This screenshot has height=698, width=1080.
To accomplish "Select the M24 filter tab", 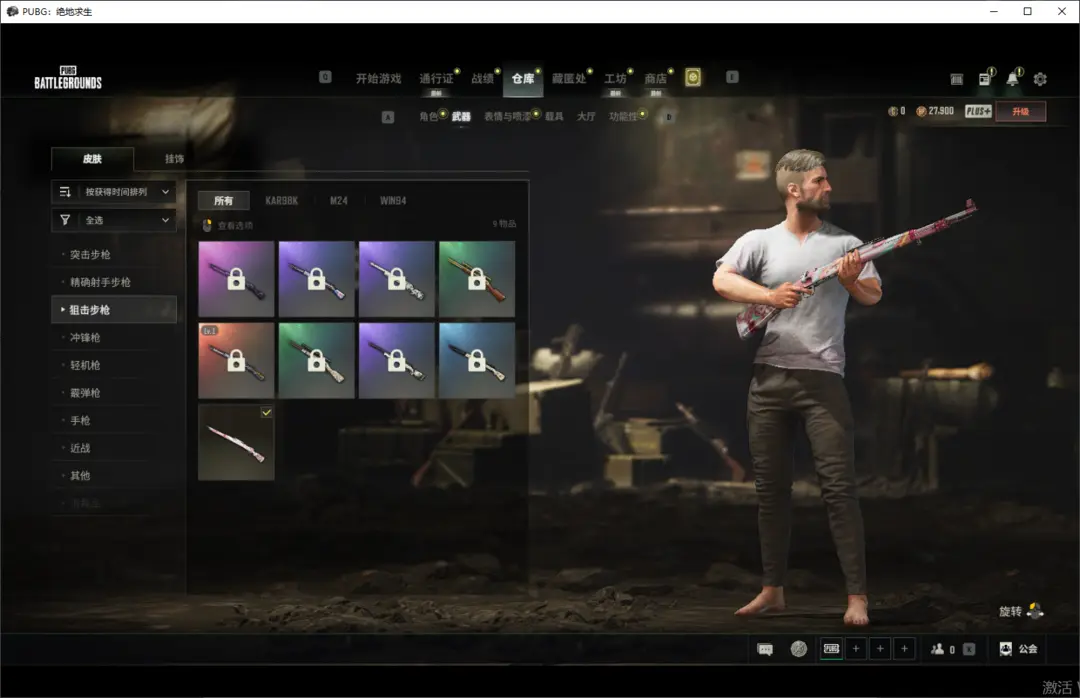I will pos(338,201).
